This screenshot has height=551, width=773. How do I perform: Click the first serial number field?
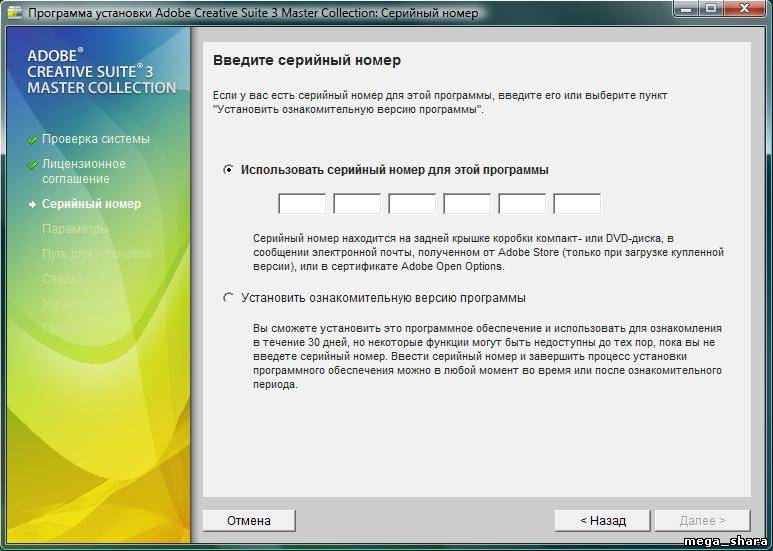pyautogui.click(x=302, y=204)
